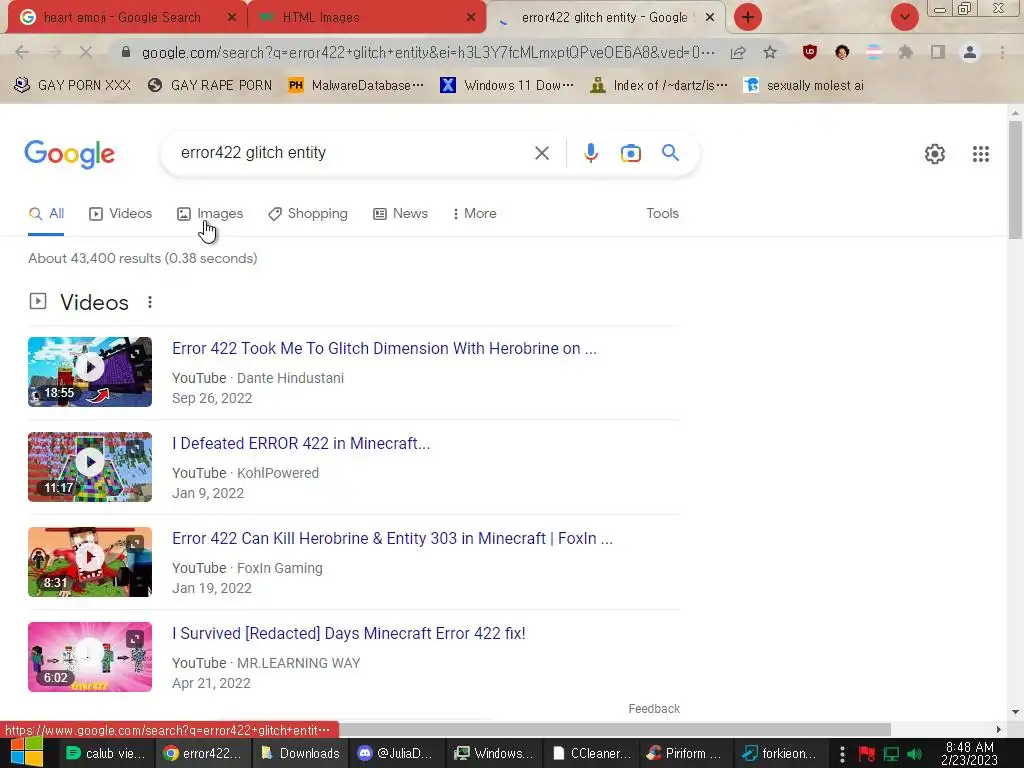This screenshot has height=768, width=1024.
Task: Close the HTML Images tab
Action: click(470, 18)
